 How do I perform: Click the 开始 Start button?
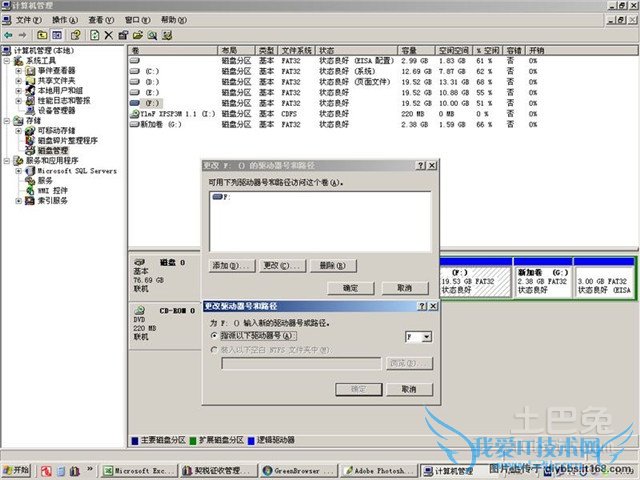pos(17,471)
